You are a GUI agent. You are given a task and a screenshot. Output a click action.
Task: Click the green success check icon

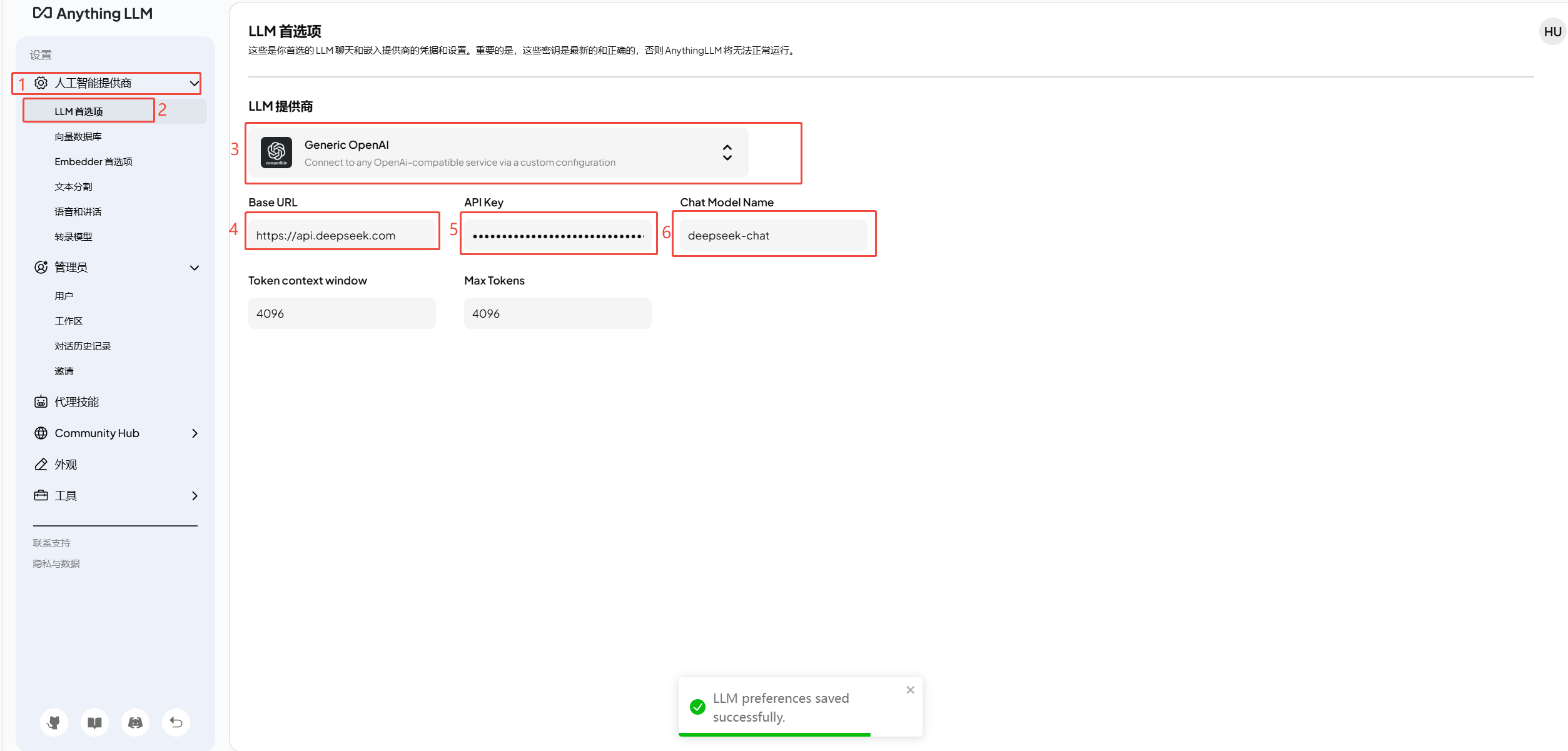point(697,707)
